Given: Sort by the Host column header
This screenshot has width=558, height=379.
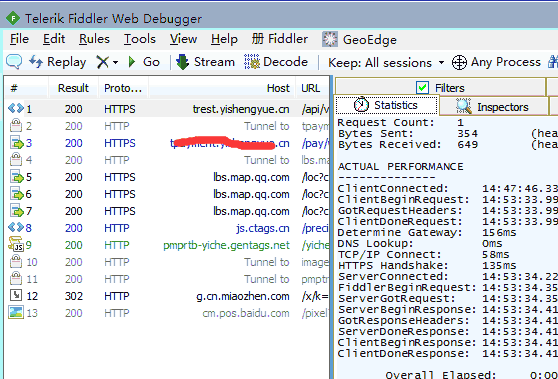Looking at the screenshot, I should pyautogui.click(x=222, y=88).
